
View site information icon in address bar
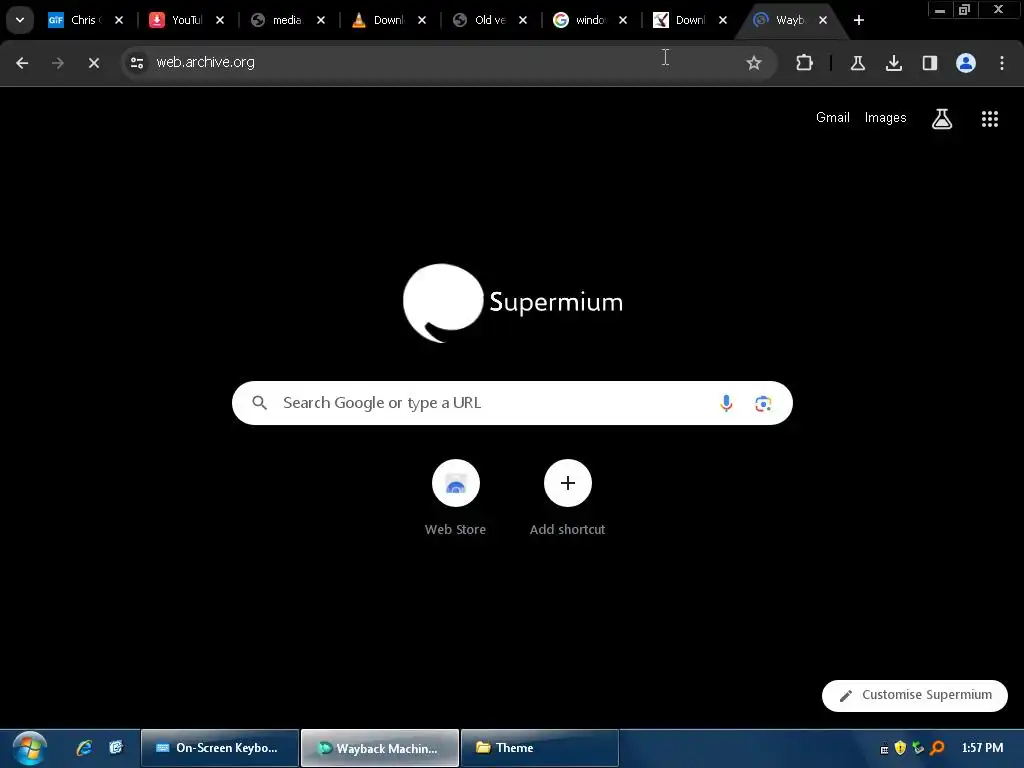tap(137, 63)
